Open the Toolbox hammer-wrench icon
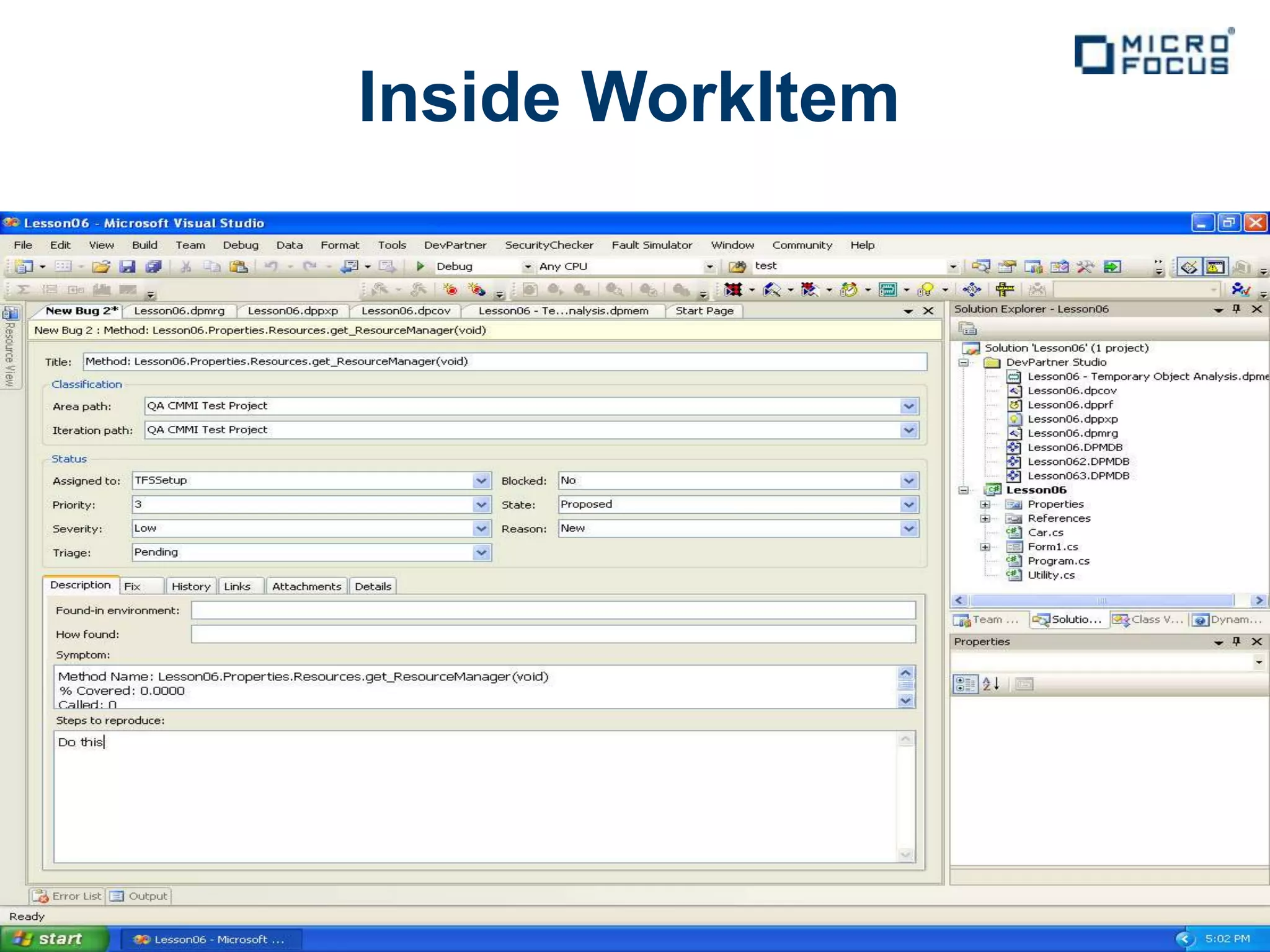The width and height of the screenshot is (1270, 952). point(1085,267)
